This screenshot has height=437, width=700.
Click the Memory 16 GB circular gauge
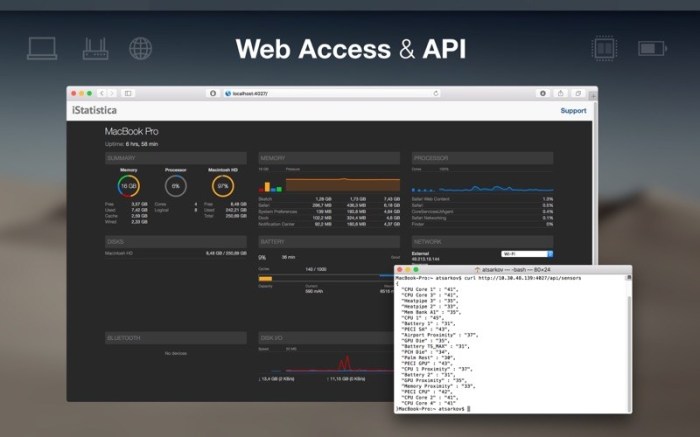pyautogui.click(x=128, y=186)
